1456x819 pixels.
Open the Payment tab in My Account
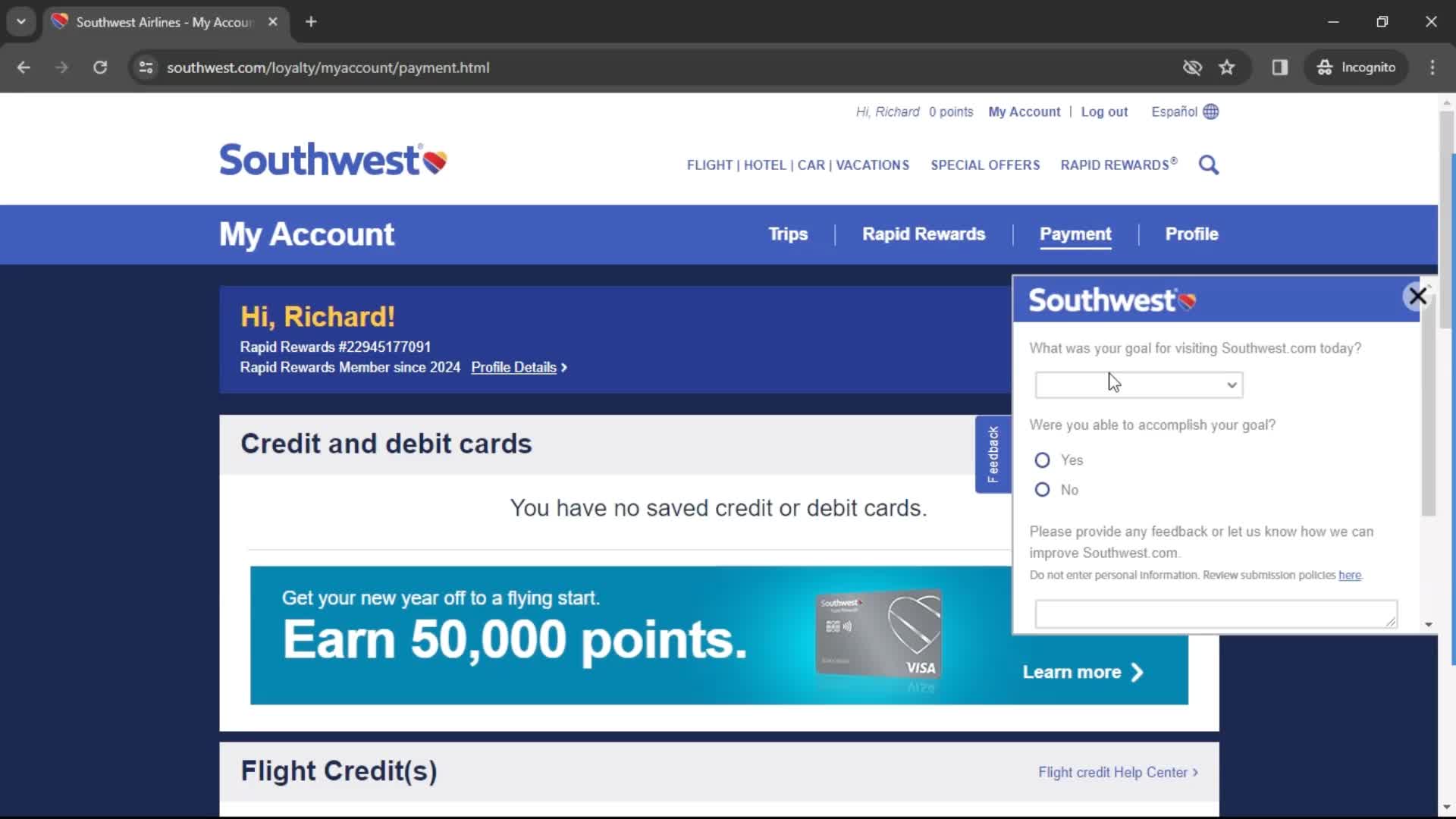coord(1076,234)
